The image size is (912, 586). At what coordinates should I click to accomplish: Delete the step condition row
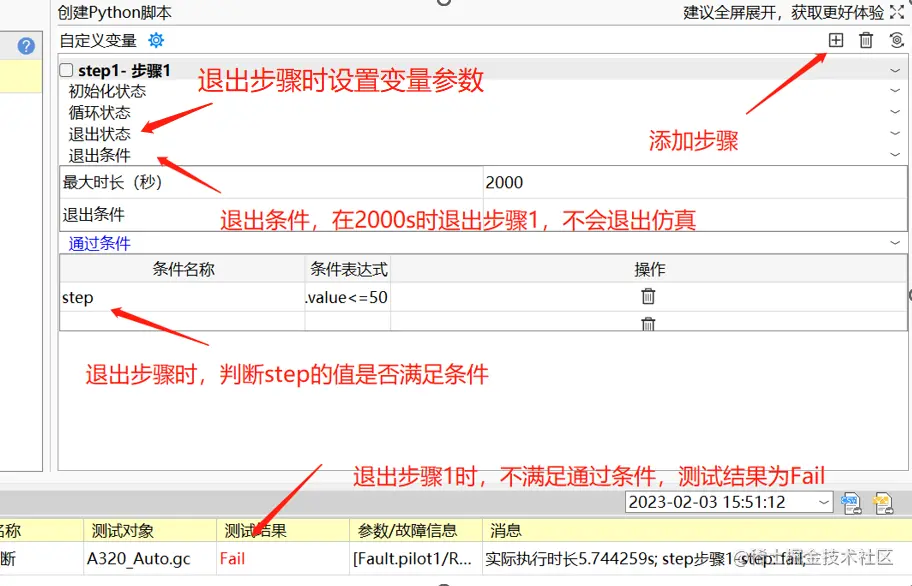648,296
